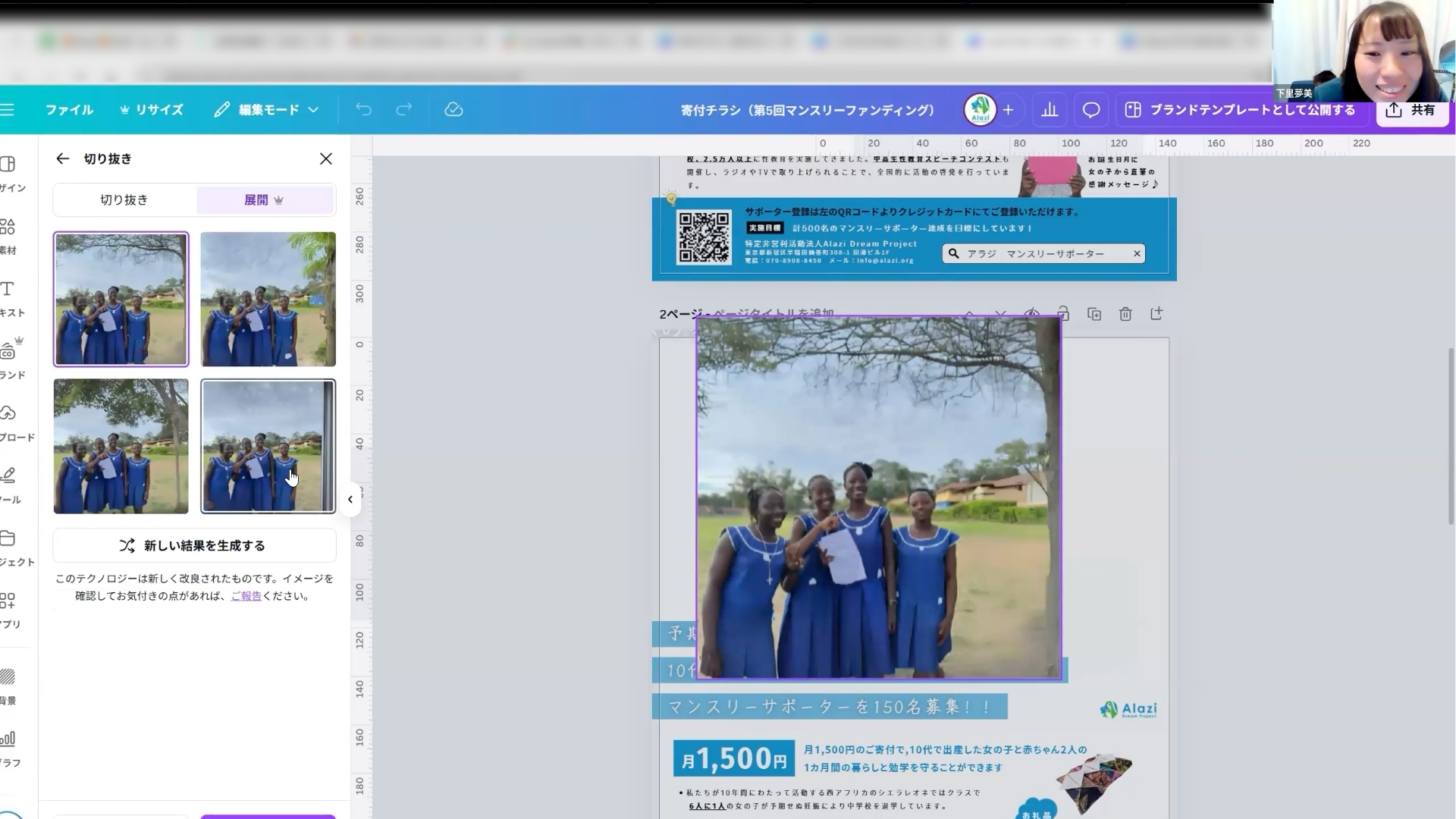Switch to the 展開 tab
The image size is (1456, 819).
[265, 200]
